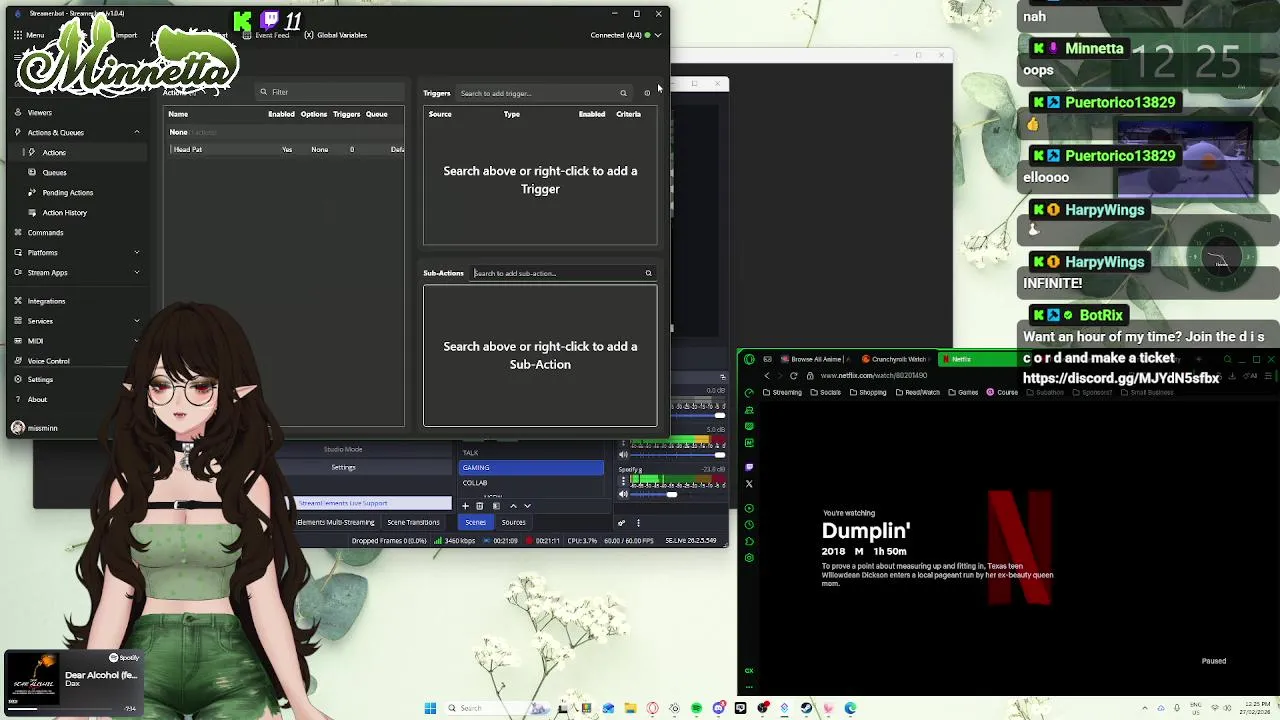
Task: Mute the upper OBS mixer channel
Action: 623,455
